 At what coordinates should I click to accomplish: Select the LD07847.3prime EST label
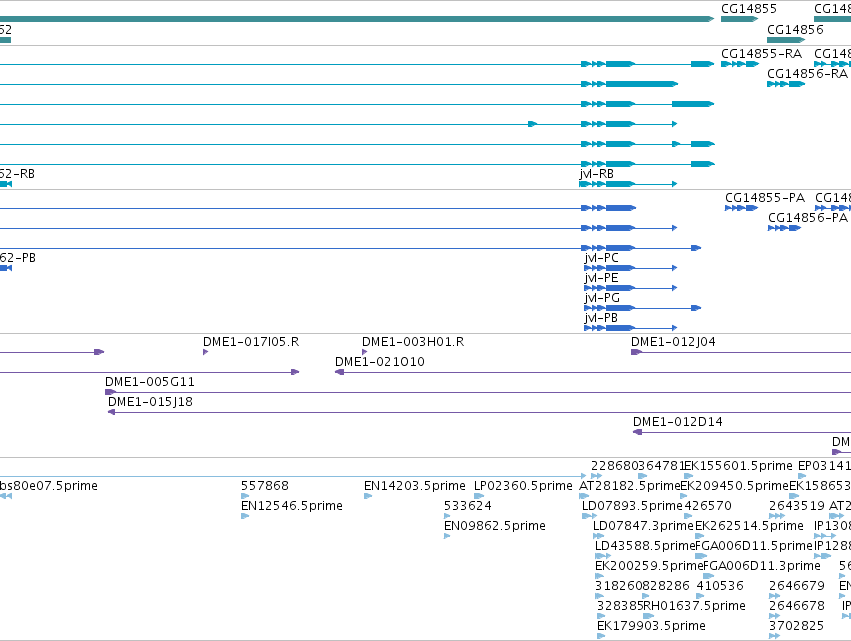pyautogui.click(x=643, y=526)
